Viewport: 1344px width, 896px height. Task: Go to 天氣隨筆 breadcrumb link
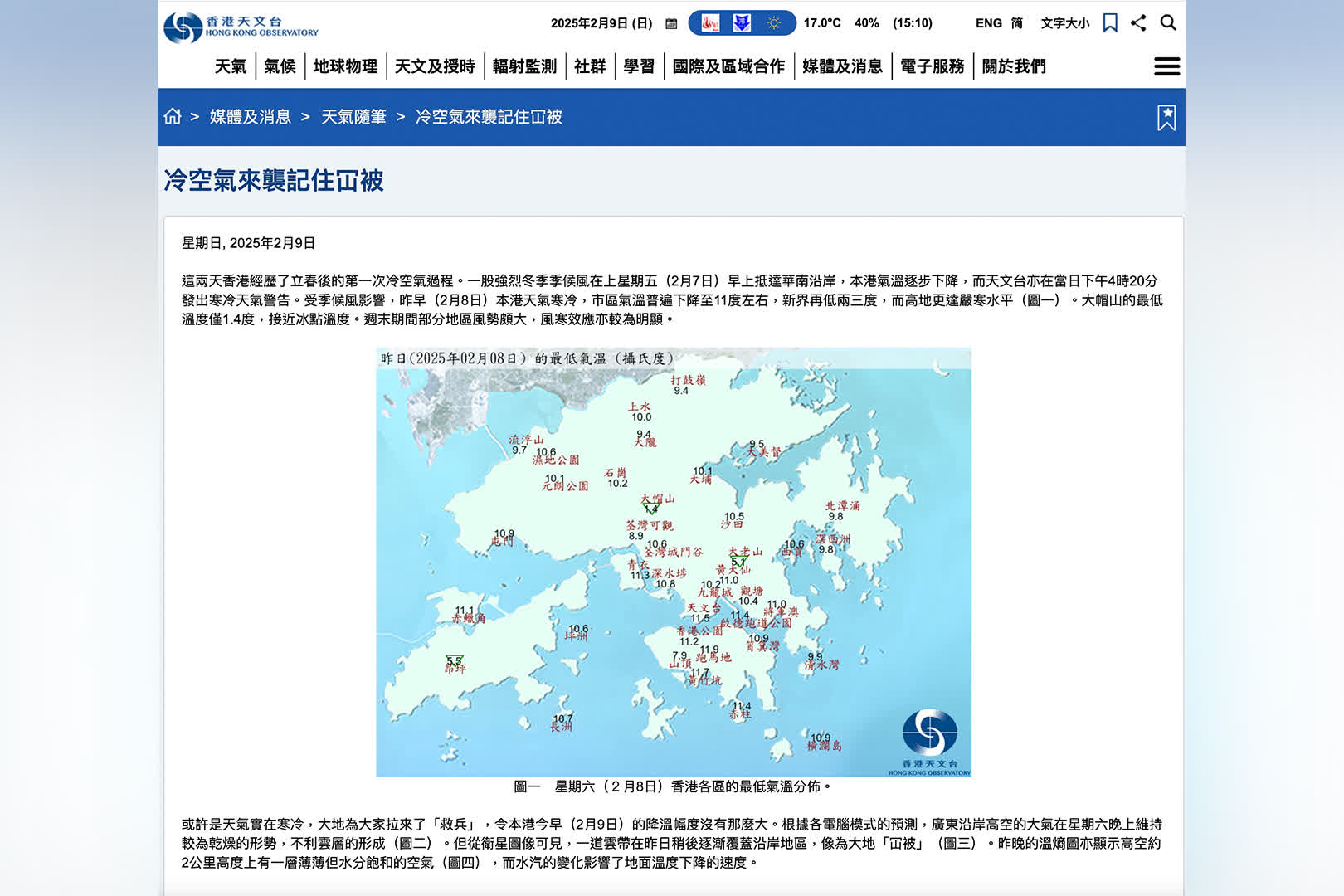point(353,117)
